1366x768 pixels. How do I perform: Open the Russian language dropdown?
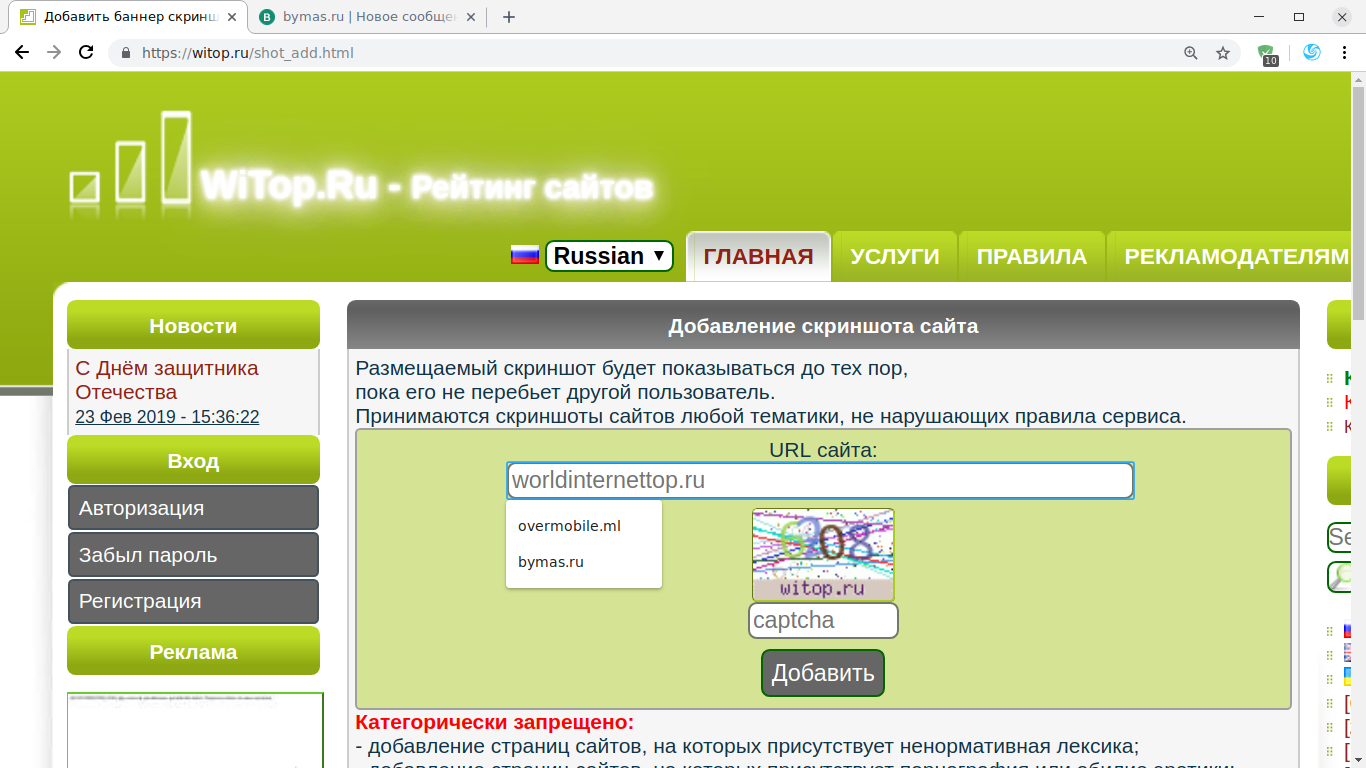(x=609, y=256)
